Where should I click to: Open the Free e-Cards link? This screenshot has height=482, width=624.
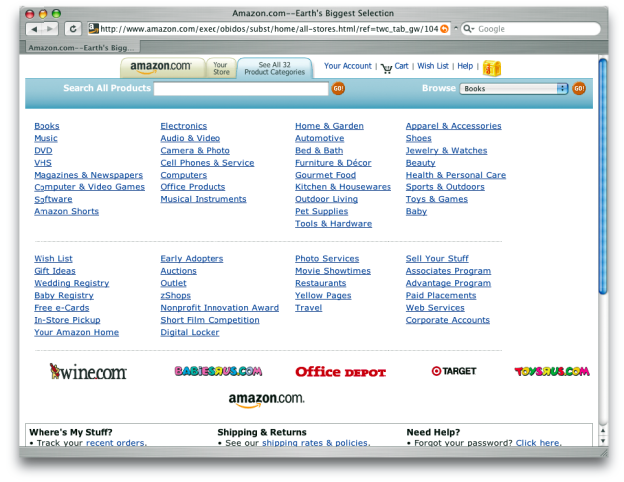[x=62, y=308]
